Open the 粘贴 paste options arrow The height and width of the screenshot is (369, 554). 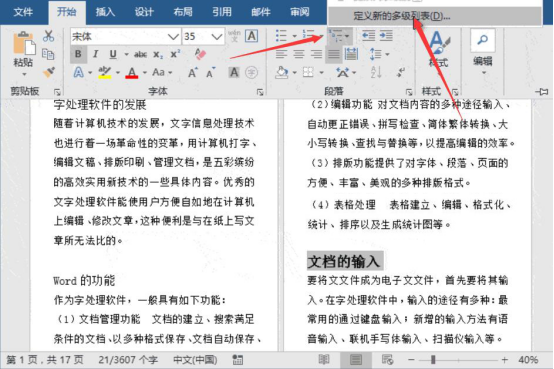click(24, 74)
